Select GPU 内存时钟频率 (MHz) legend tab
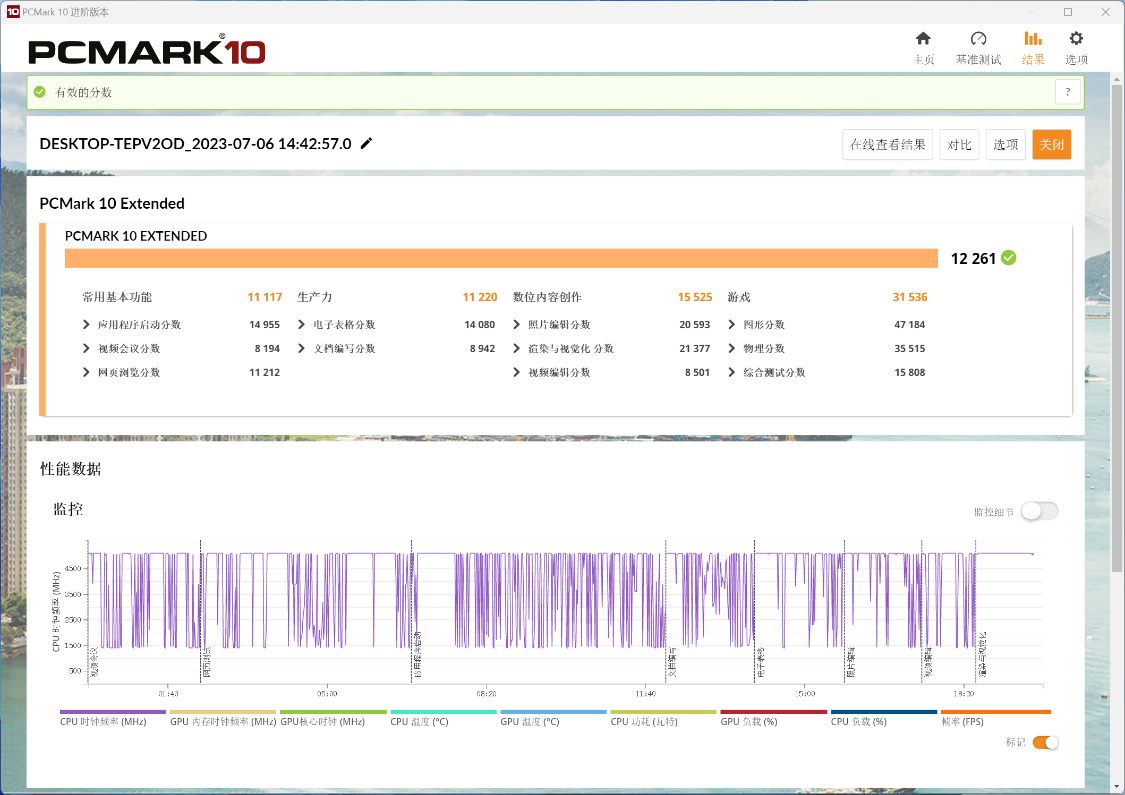Viewport: 1125px width, 795px height. pyautogui.click(x=222, y=718)
